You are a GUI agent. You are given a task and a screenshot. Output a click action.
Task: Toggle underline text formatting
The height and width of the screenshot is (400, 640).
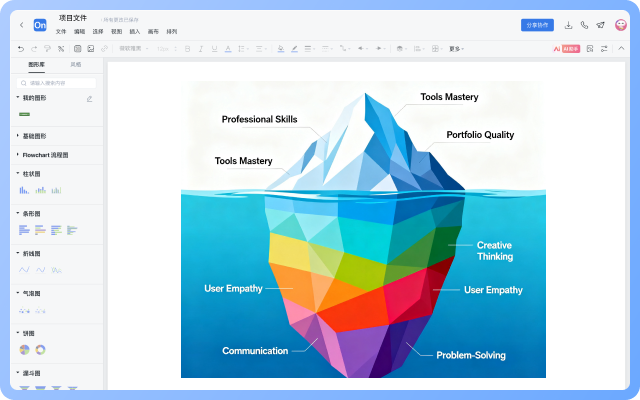pyautogui.click(x=213, y=48)
